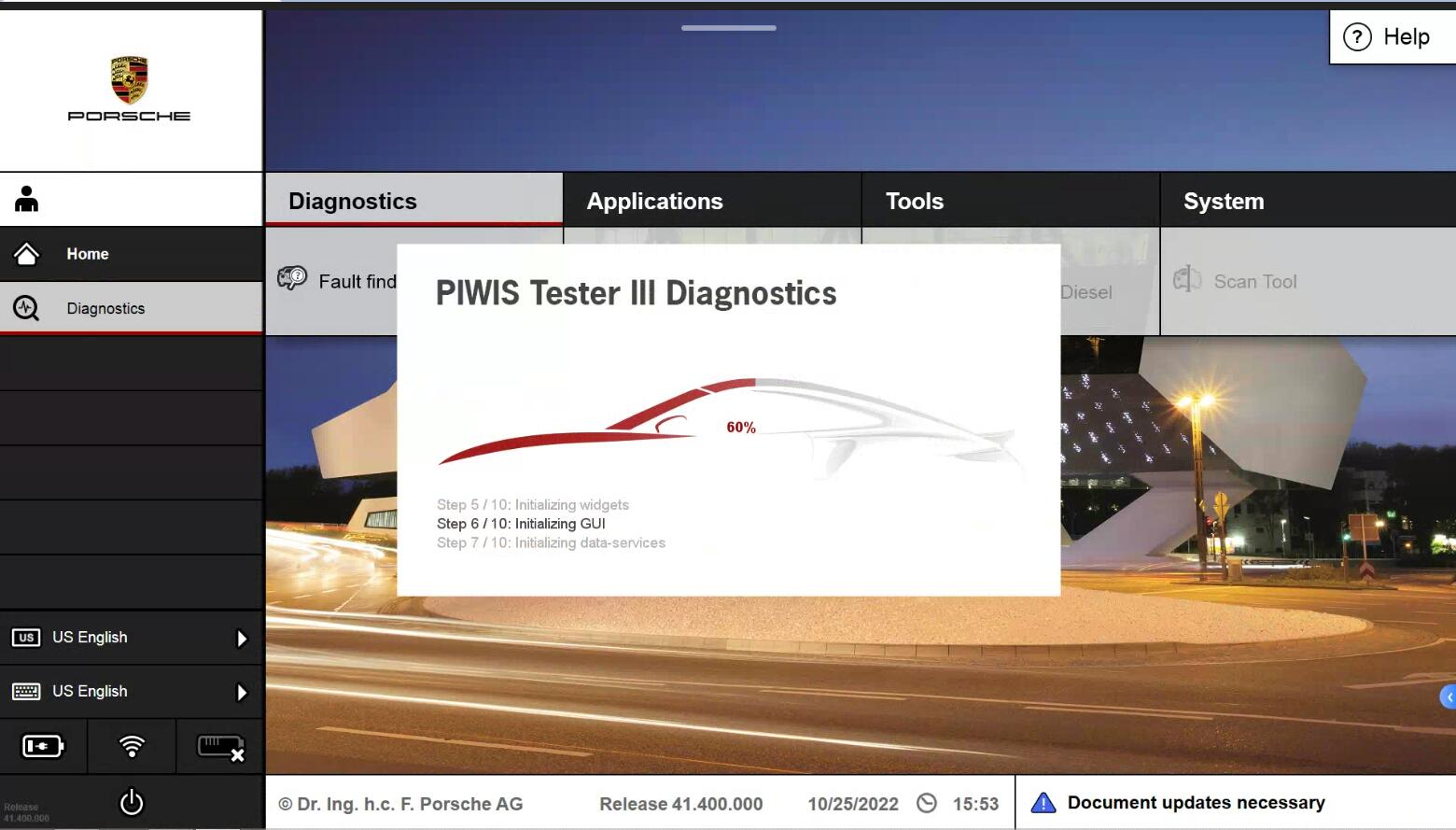
Task: Switch to the Applications tab
Action: [x=654, y=201]
